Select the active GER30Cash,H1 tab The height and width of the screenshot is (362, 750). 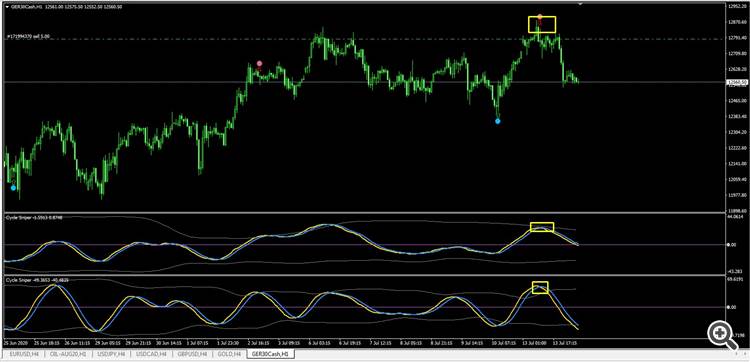(270, 354)
